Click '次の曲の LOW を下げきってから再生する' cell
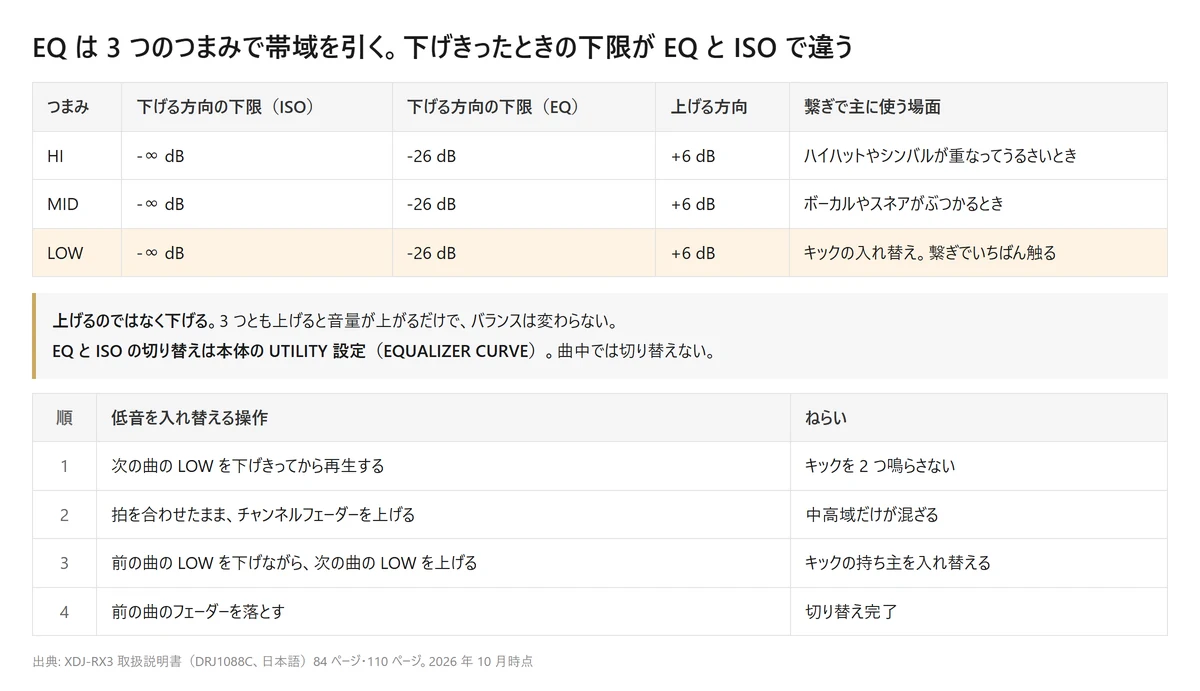The height and width of the screenshot is (691, 1200). (443, 466)
